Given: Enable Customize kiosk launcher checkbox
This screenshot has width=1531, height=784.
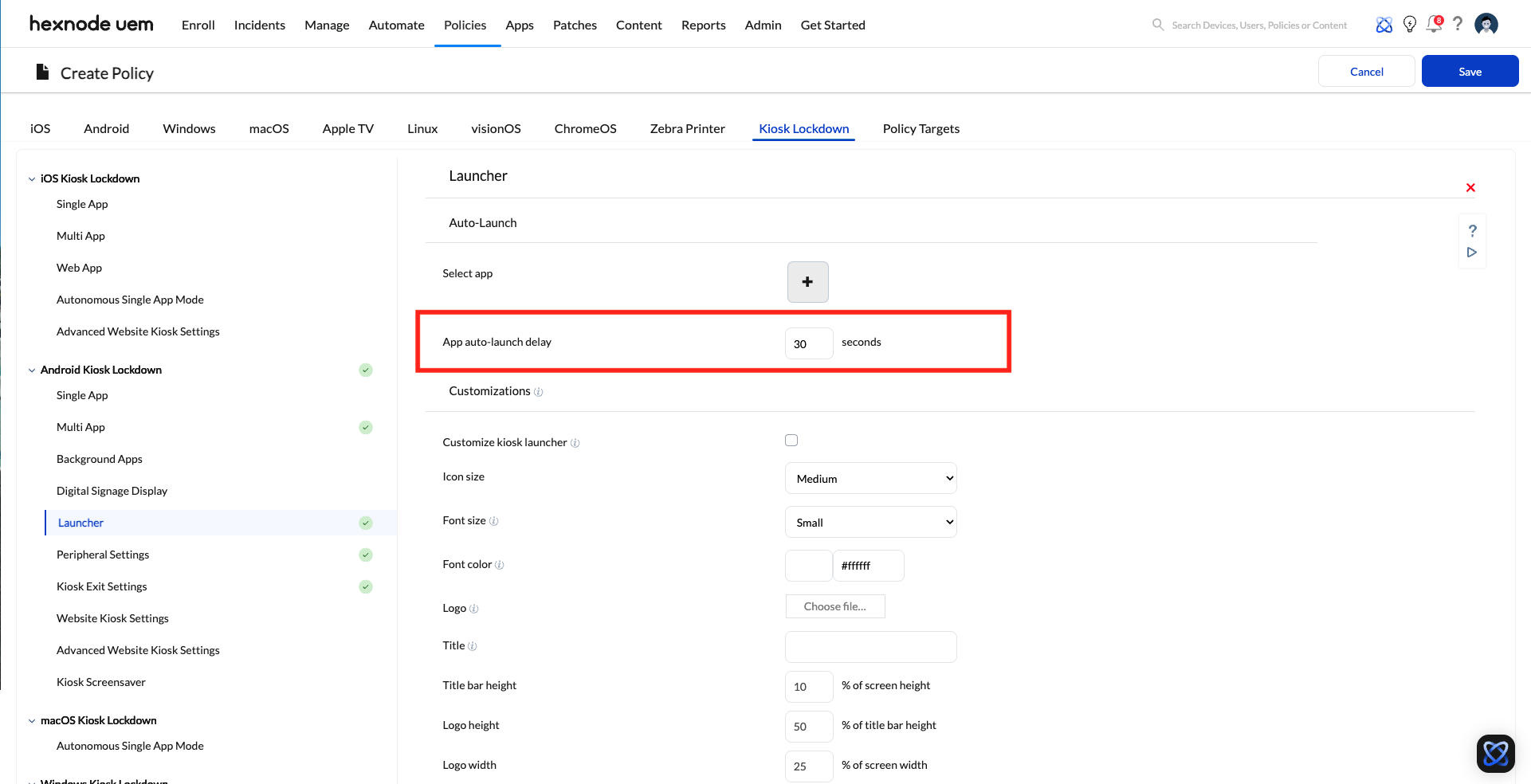Looking at the screenshot, I should (791, 441).
